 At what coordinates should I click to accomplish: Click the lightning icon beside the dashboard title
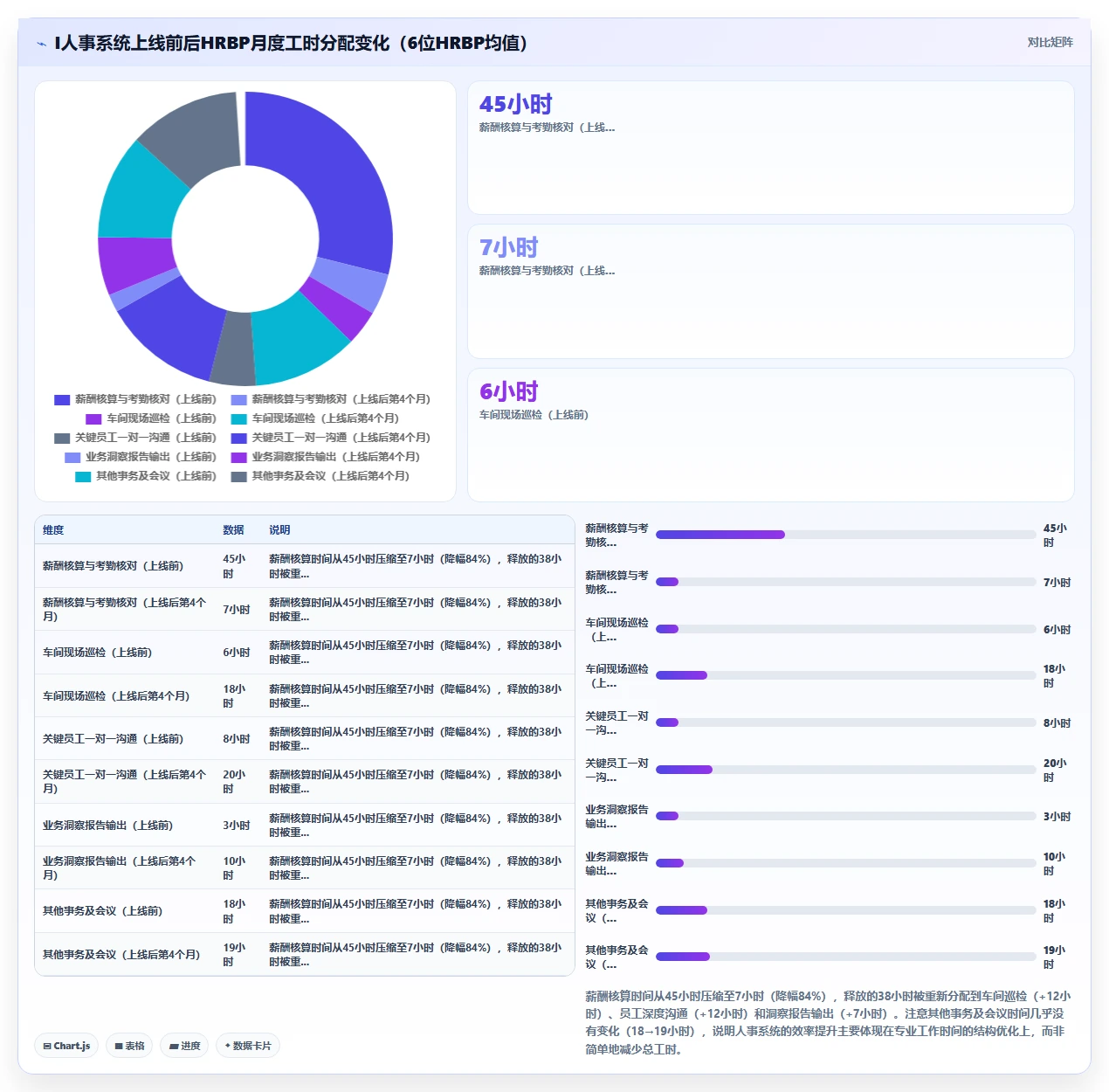pyautogui.click(x=41, y=44)
